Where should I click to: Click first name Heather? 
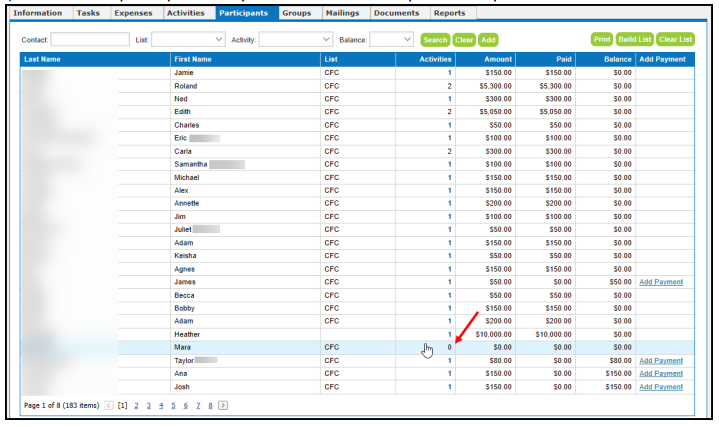click(x=187, y=335)
